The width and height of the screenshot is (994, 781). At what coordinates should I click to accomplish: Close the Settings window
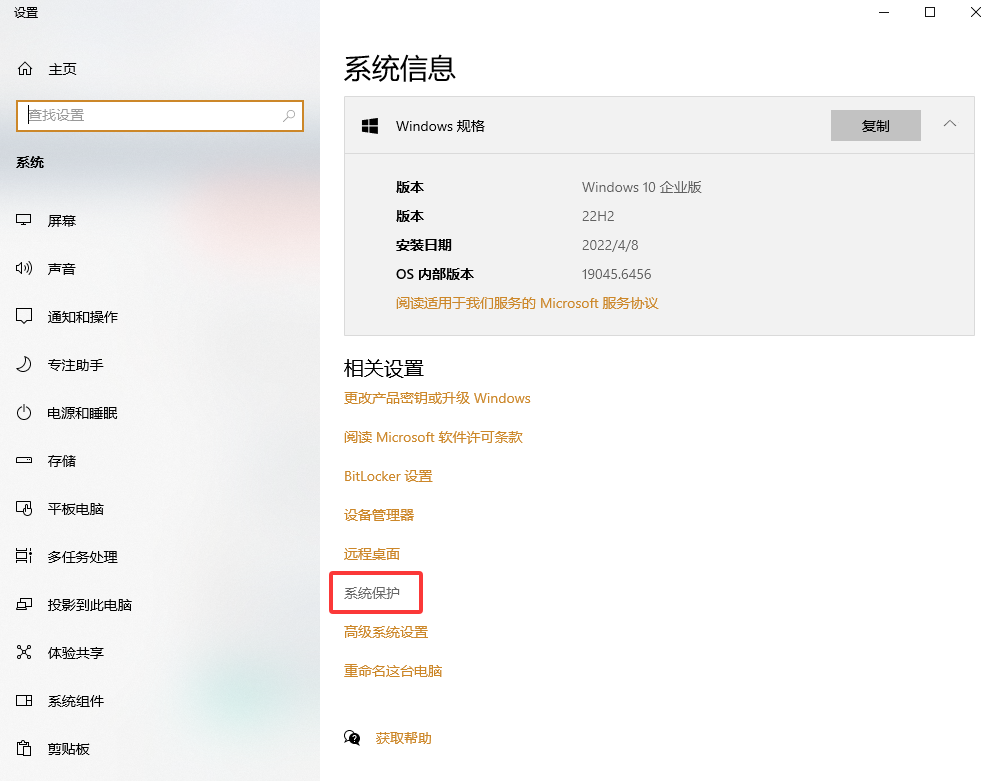click(976, 12)
